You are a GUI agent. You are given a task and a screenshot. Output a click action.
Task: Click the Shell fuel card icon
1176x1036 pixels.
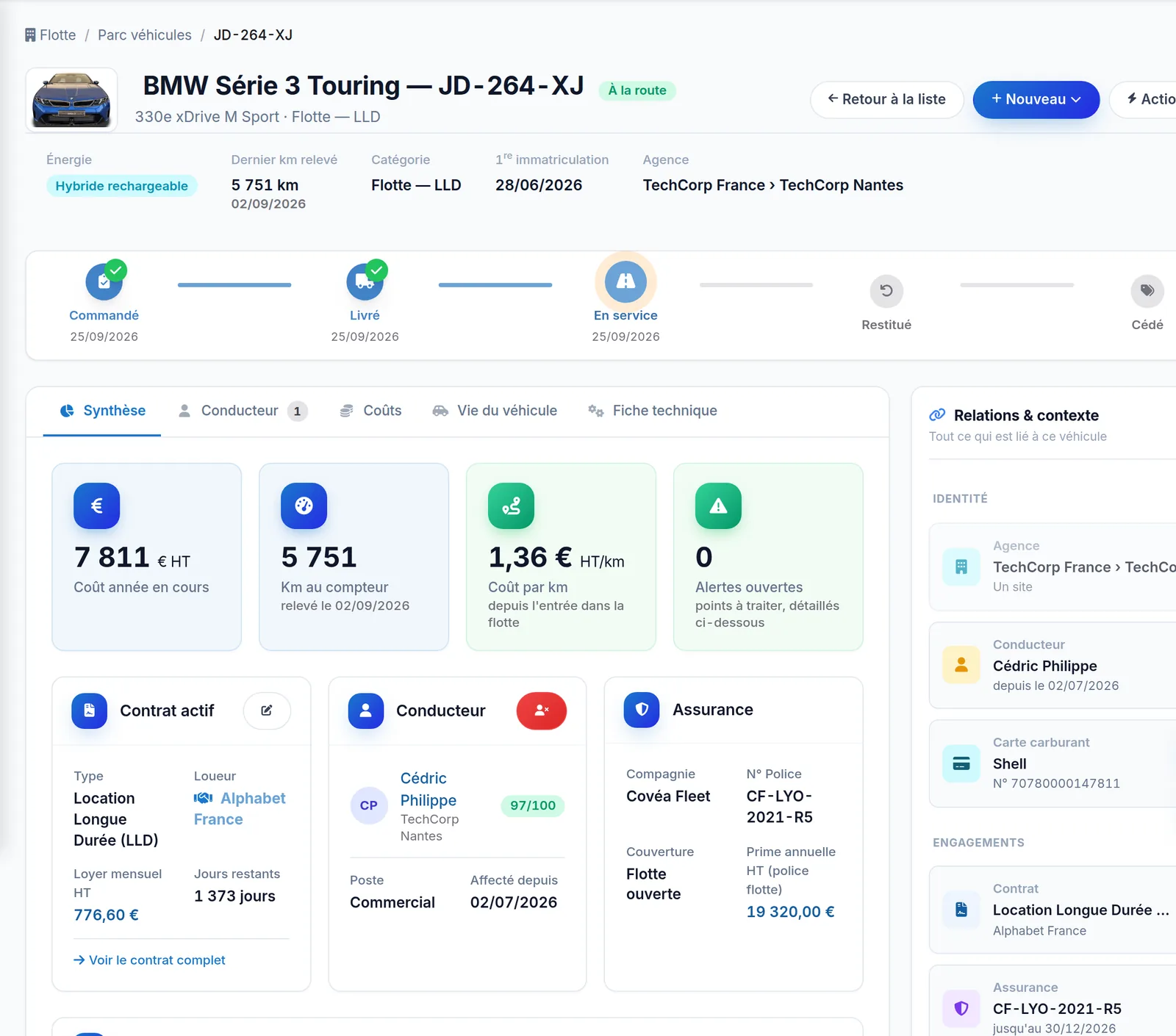961,763
